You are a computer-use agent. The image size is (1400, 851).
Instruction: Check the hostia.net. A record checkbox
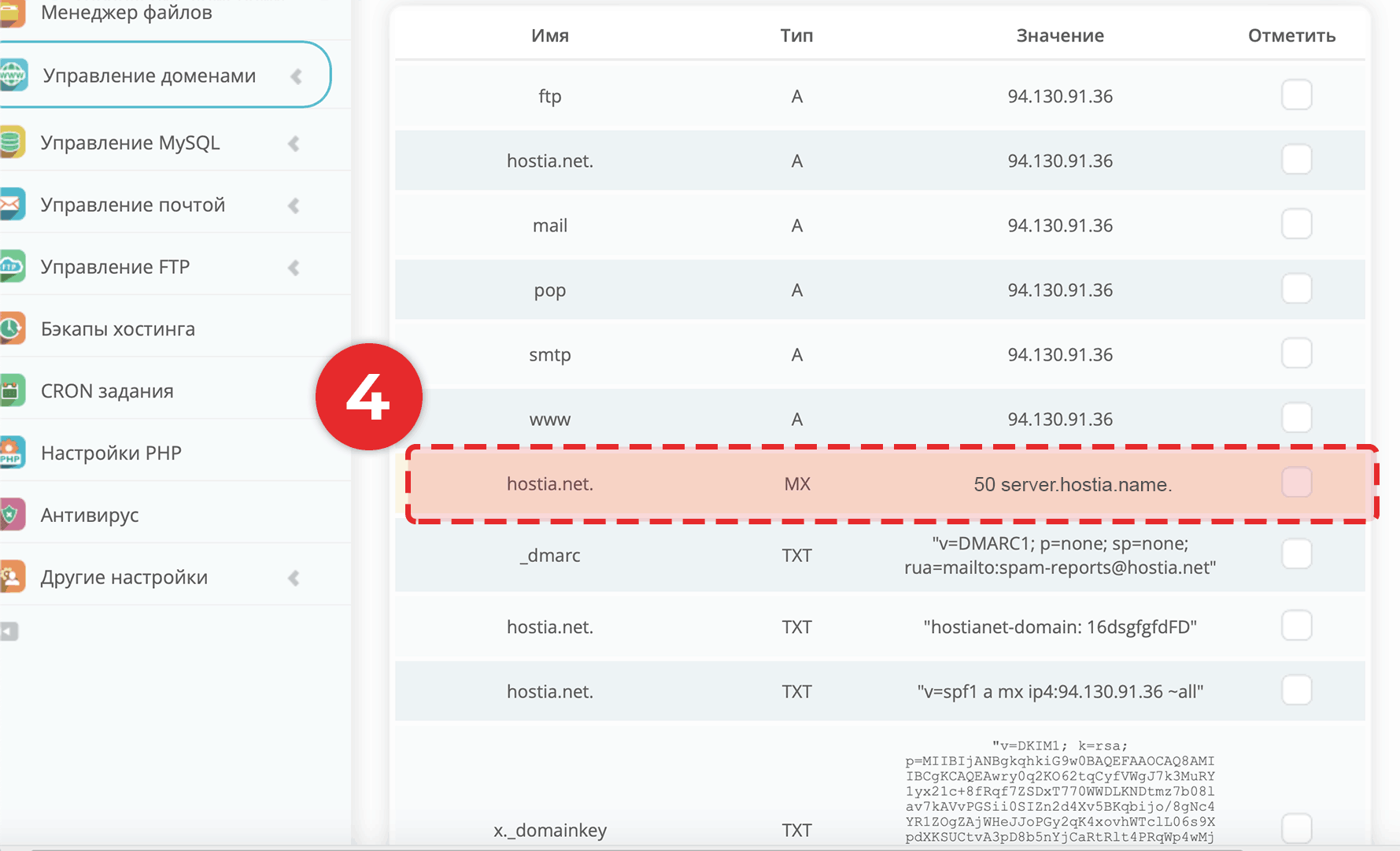pyautogui.click(x=1296, y=160)
